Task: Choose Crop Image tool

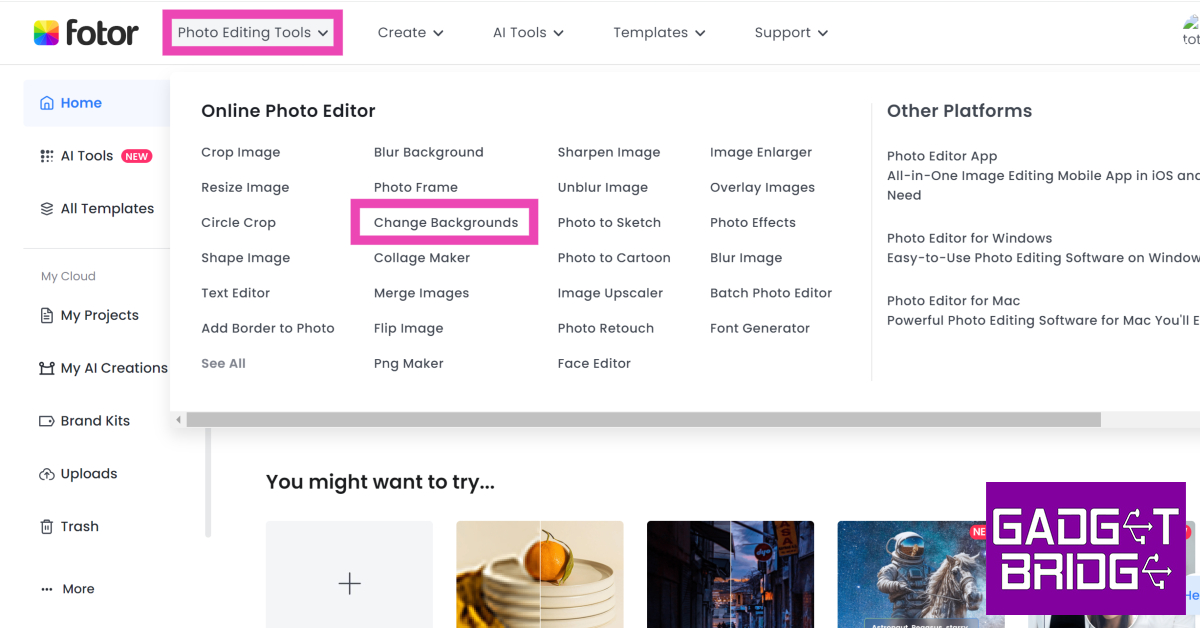Action: pos(240,153)
